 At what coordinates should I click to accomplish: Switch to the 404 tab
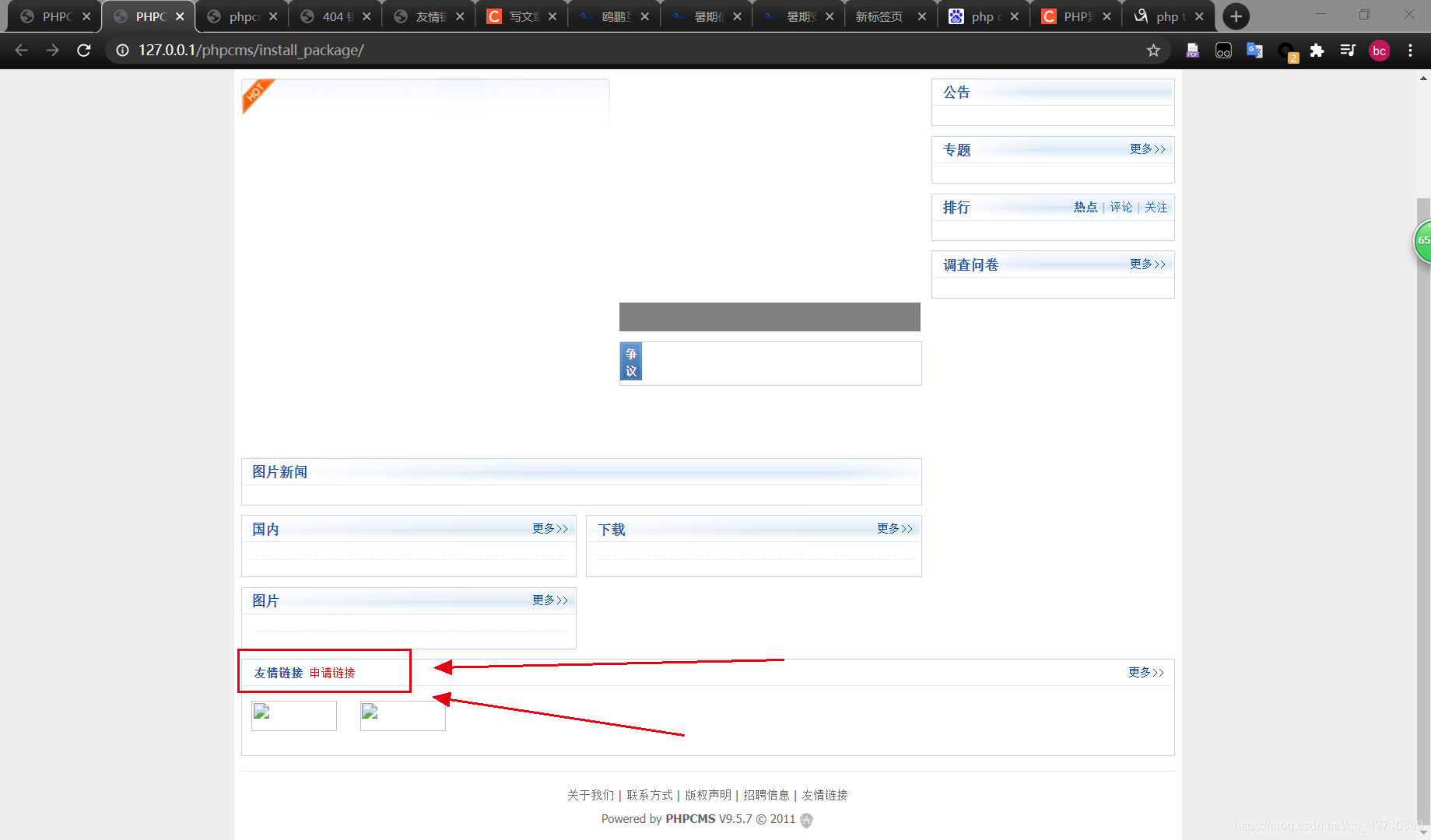335,16
